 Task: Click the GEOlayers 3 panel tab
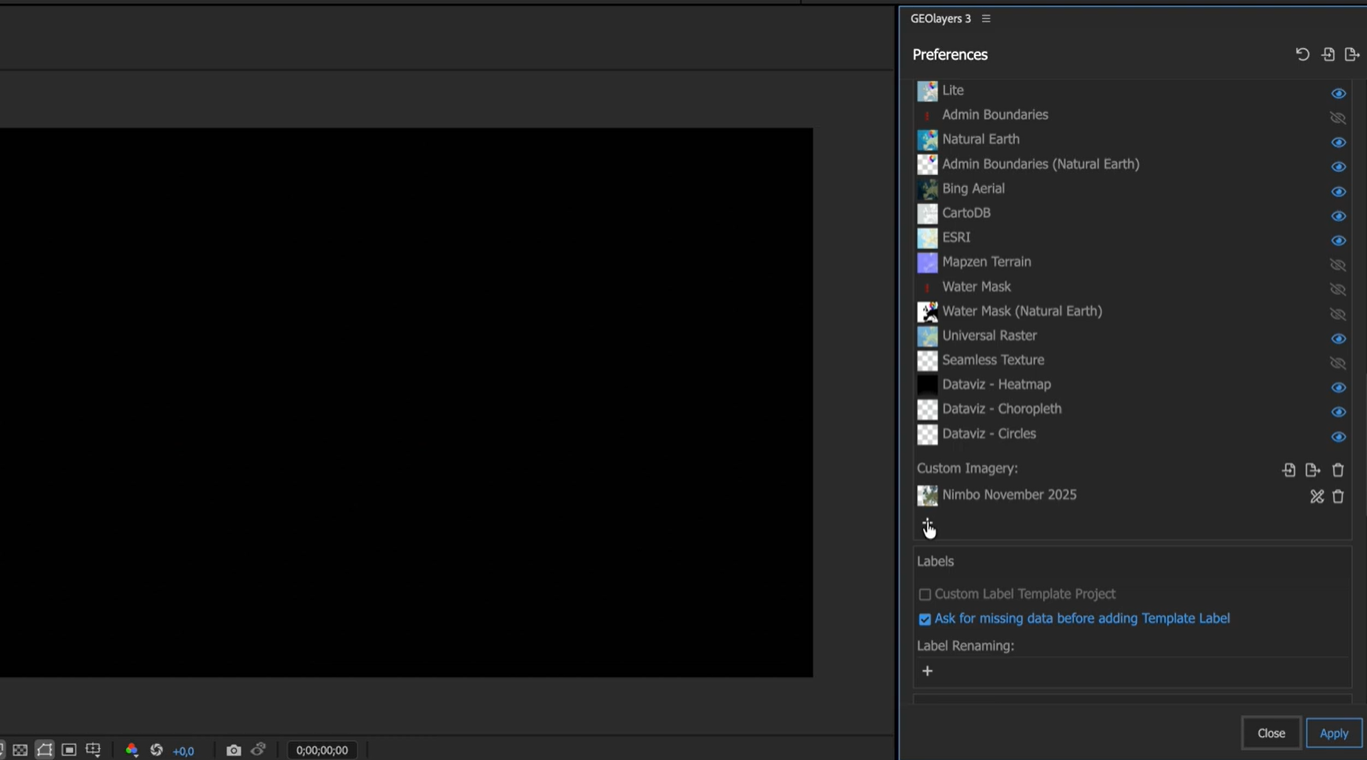point(940,18)
